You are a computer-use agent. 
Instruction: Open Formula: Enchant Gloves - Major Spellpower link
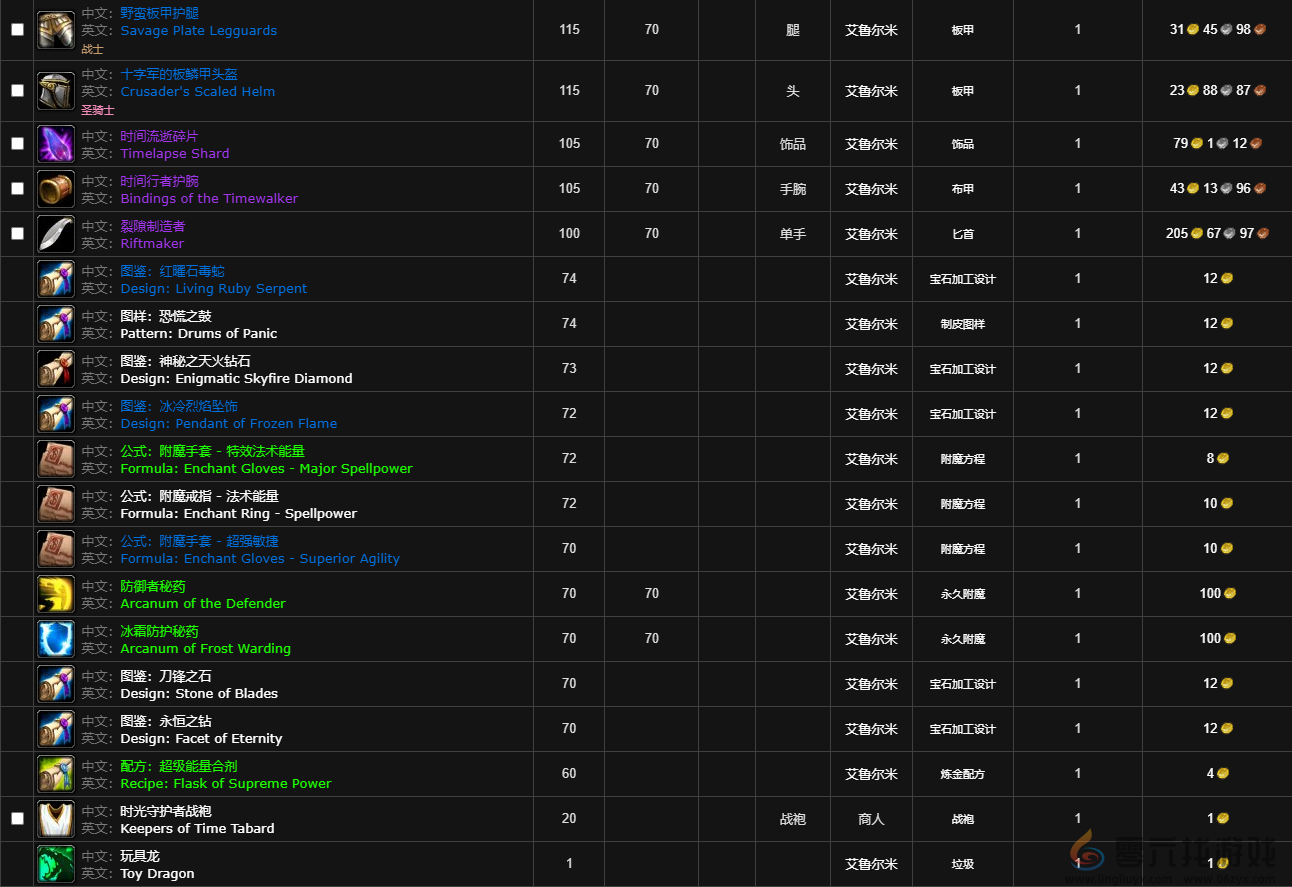tap(266, 469)
